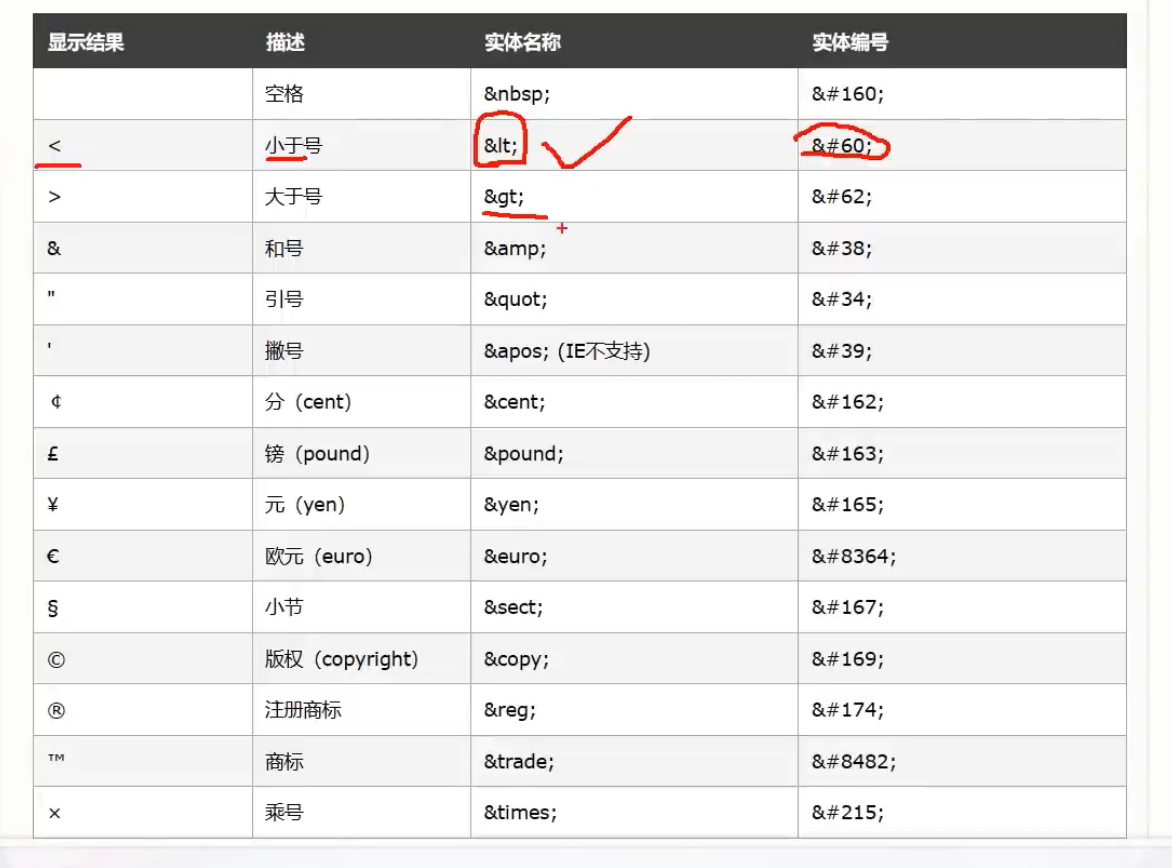Select the &gt; entity name
Screen dimensions: 1172x868
504,197
